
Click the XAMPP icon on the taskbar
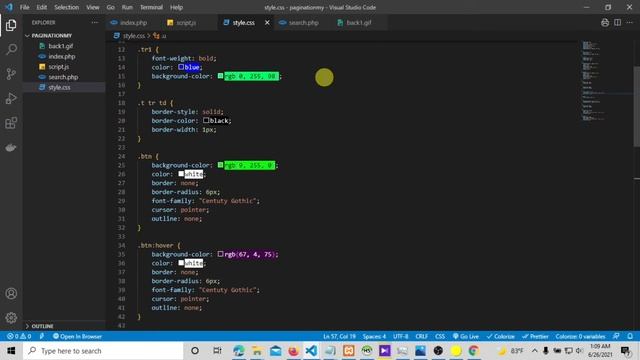pyautogui.click(x=349, y=351)
